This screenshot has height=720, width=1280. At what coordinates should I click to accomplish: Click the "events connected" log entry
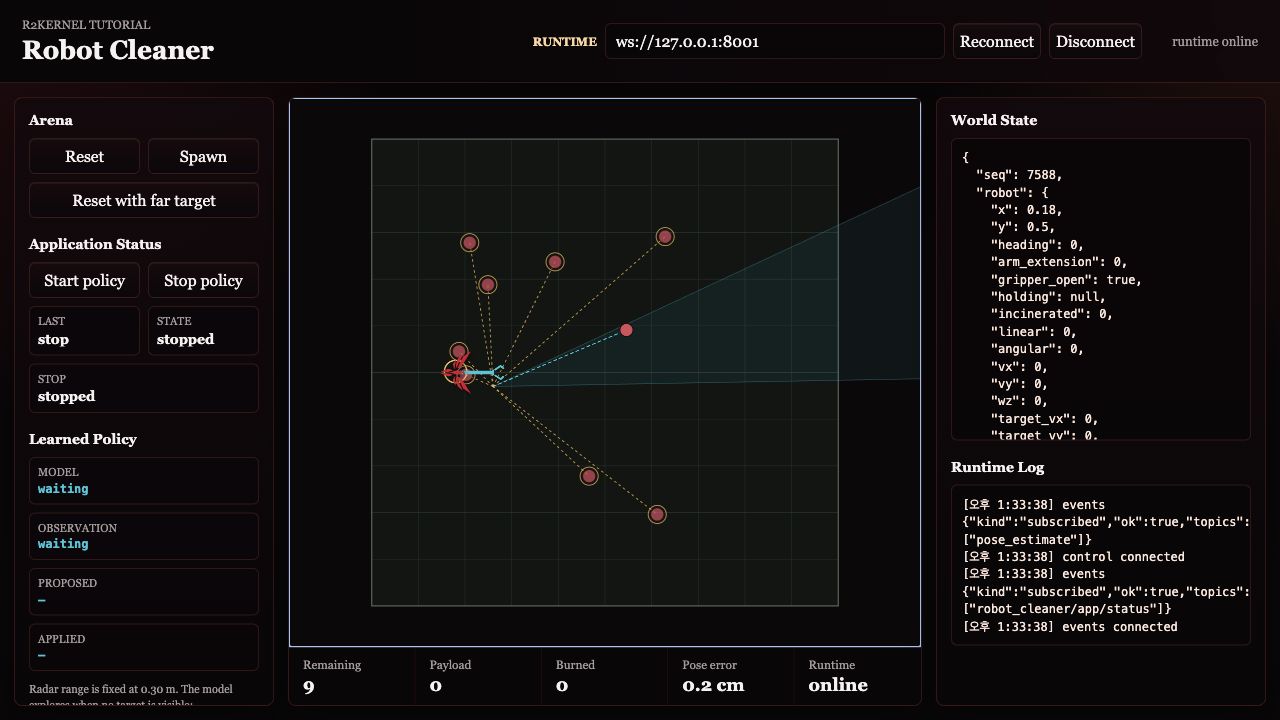tap(1070, 627)
